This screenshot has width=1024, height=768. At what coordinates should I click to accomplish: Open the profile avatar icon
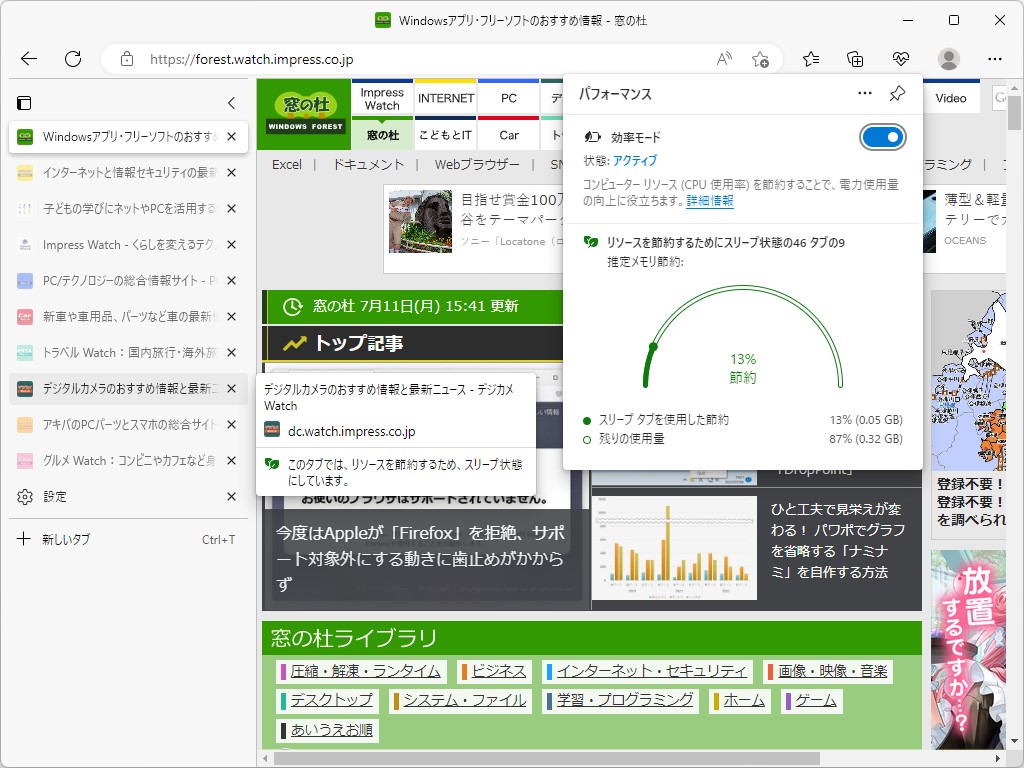point(947,59)
